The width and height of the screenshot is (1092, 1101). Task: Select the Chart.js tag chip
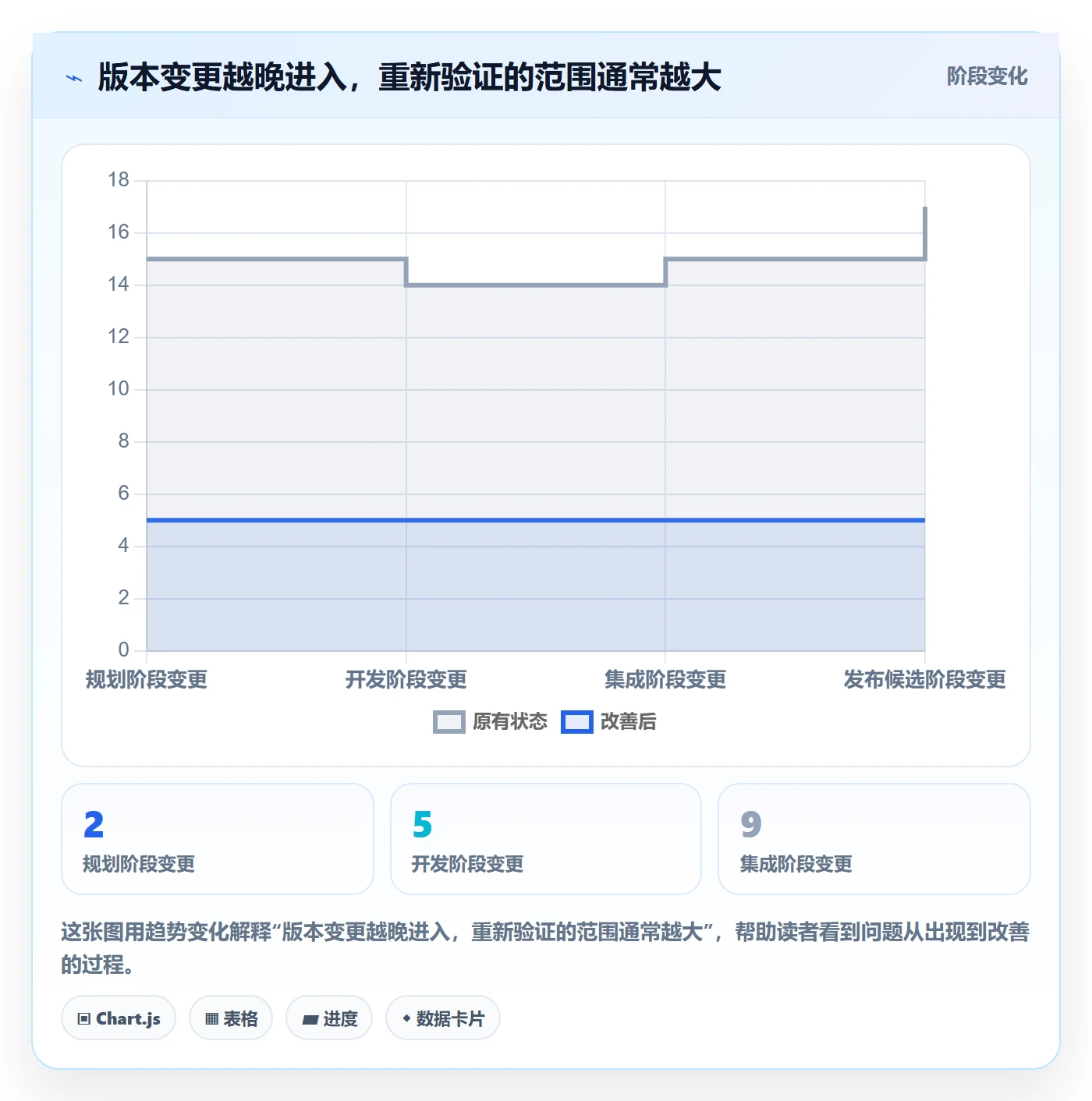point(119,1018)
